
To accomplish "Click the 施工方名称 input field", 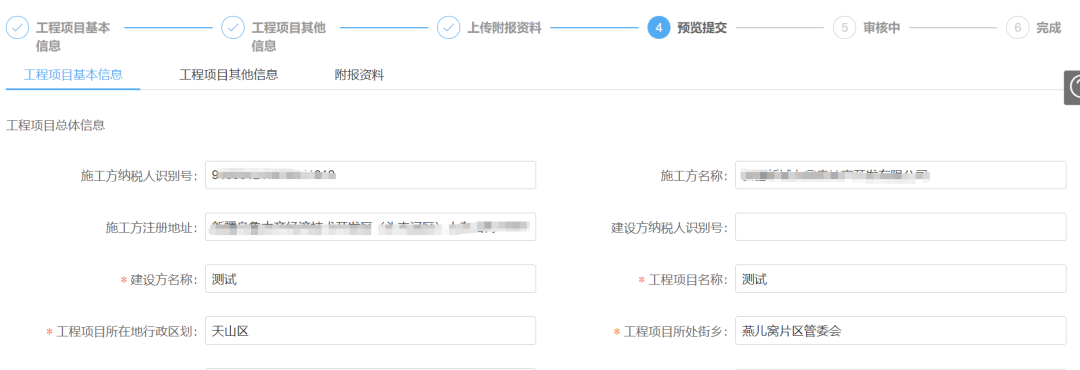I will [x=901, y=175].
